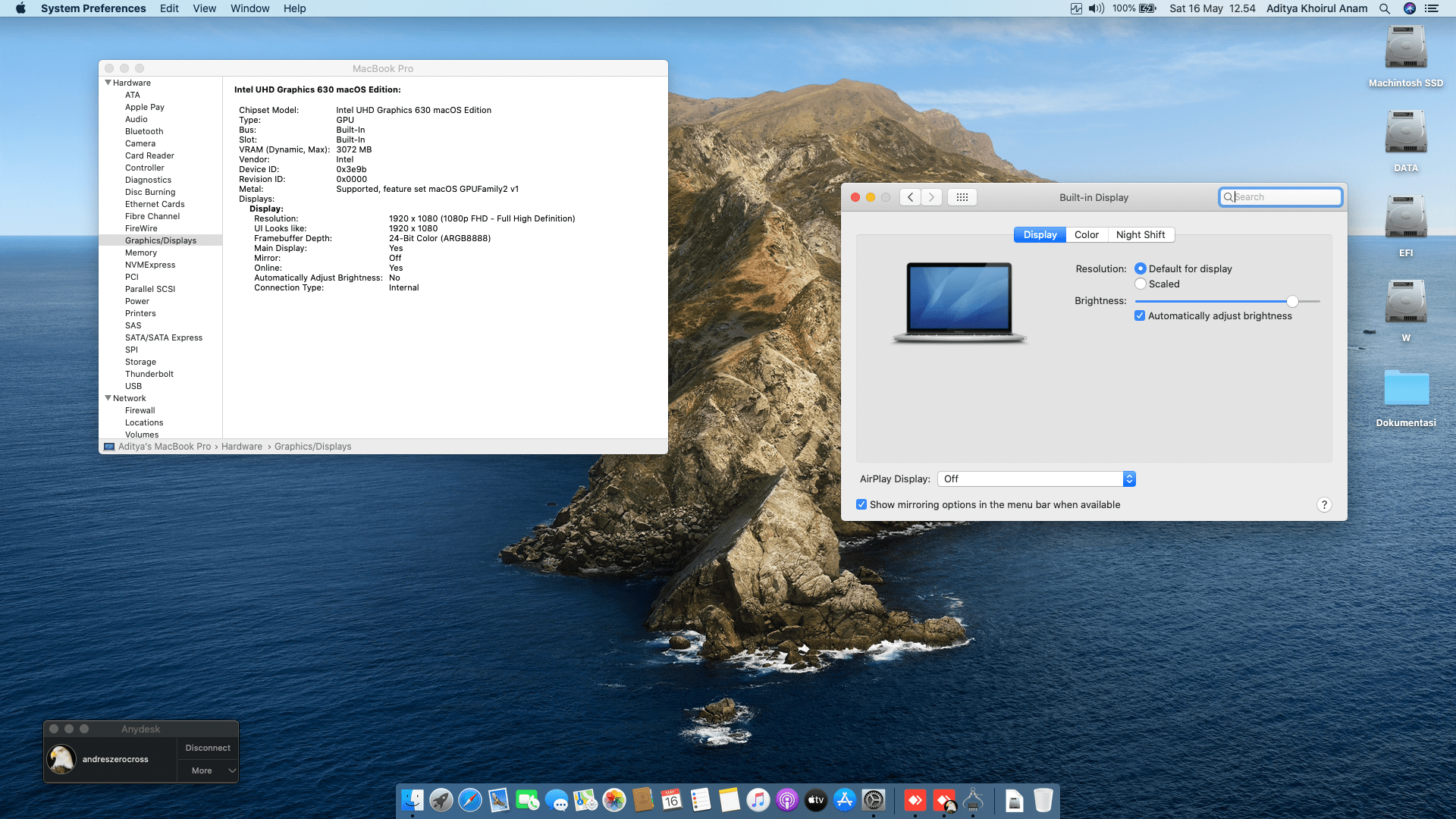Switch to Night Shift tab
1456x819 pixels.
pyautogui.click(x=1141, y=235)
